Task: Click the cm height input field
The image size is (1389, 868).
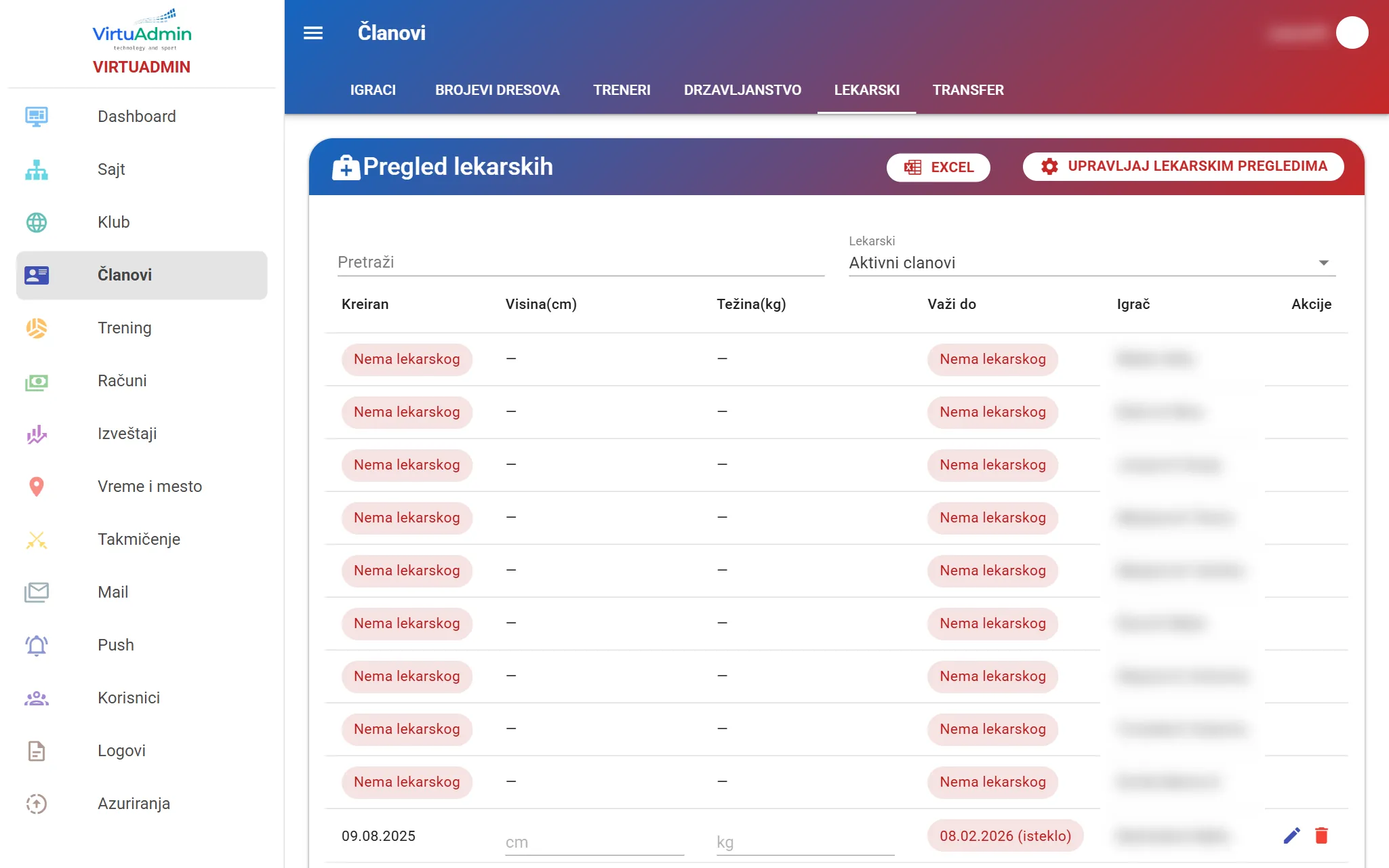Action: [595, 842]
